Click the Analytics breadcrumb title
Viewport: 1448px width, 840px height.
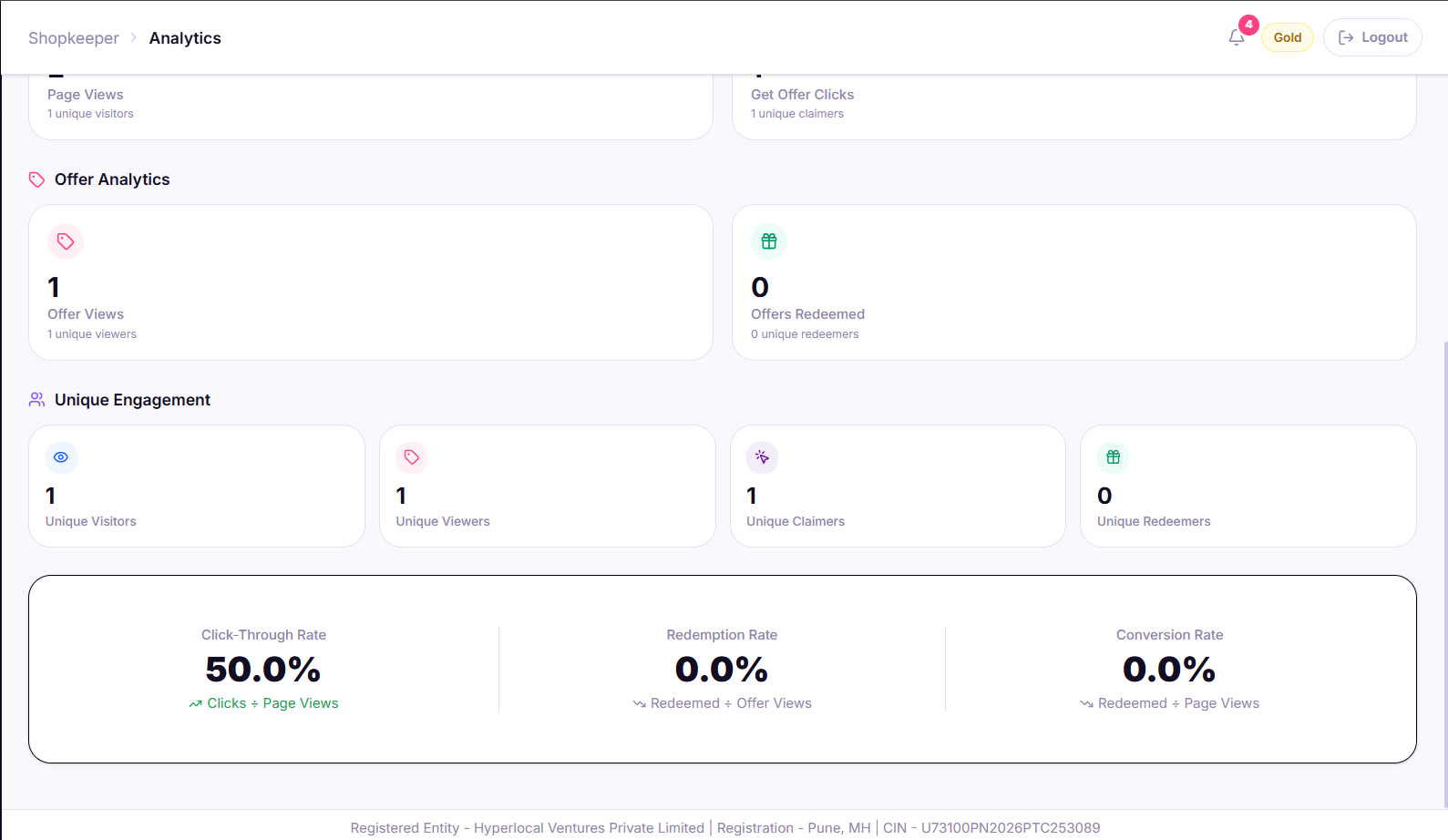pyautogui.click(x=185, y=38)
